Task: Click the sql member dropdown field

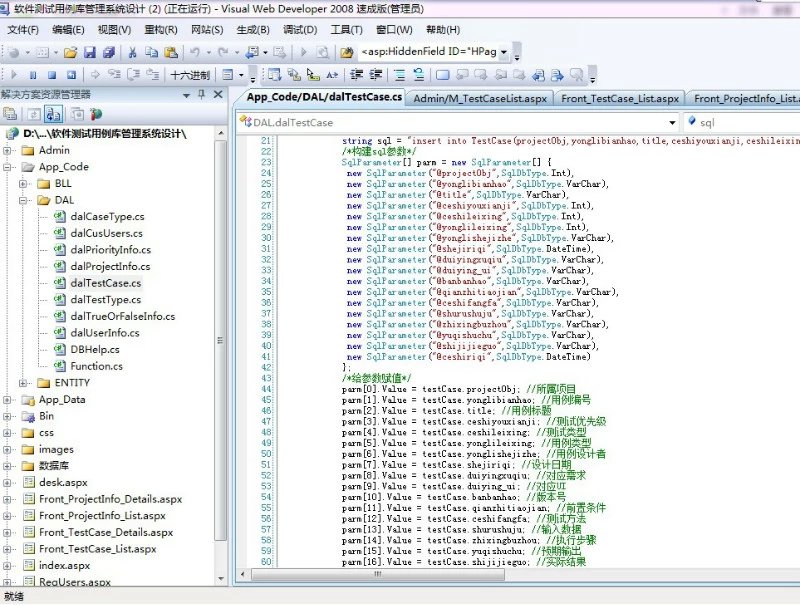Action: (x=742, y=122)
